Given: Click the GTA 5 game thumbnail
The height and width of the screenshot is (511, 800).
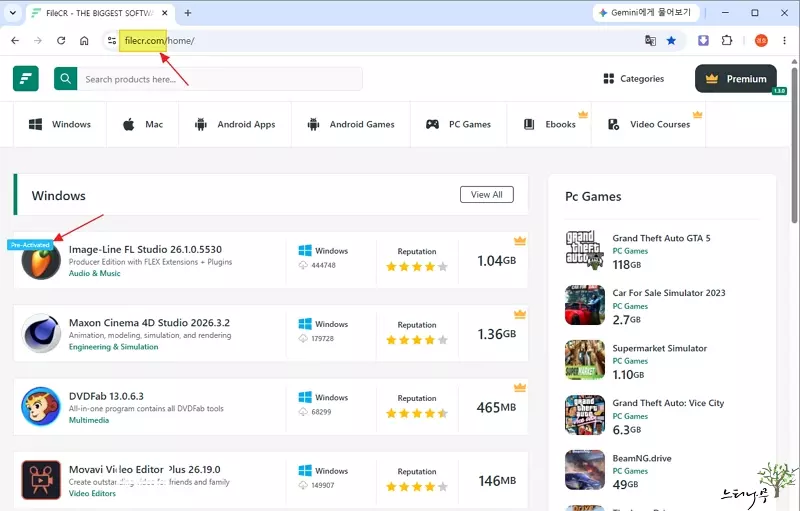Looking at the screenshot, I should [x=585, y=250].
